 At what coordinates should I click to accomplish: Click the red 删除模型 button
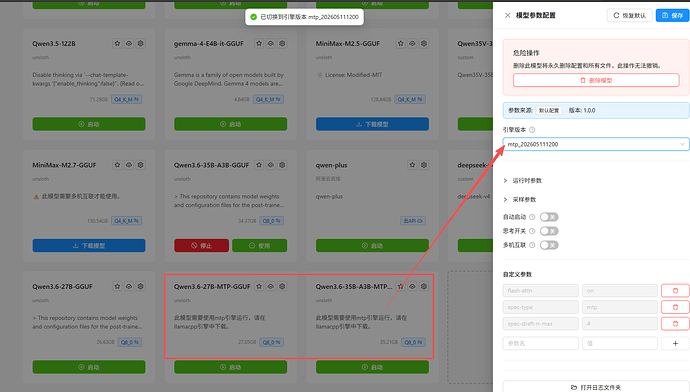pyautogui.click(x=596, y=81)
